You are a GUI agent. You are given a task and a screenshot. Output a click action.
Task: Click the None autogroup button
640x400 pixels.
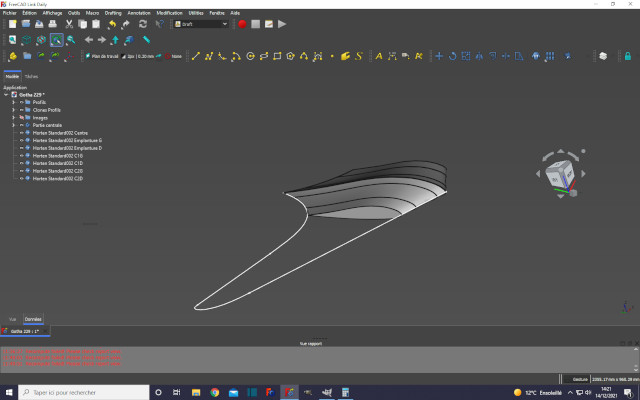(173, 56)
